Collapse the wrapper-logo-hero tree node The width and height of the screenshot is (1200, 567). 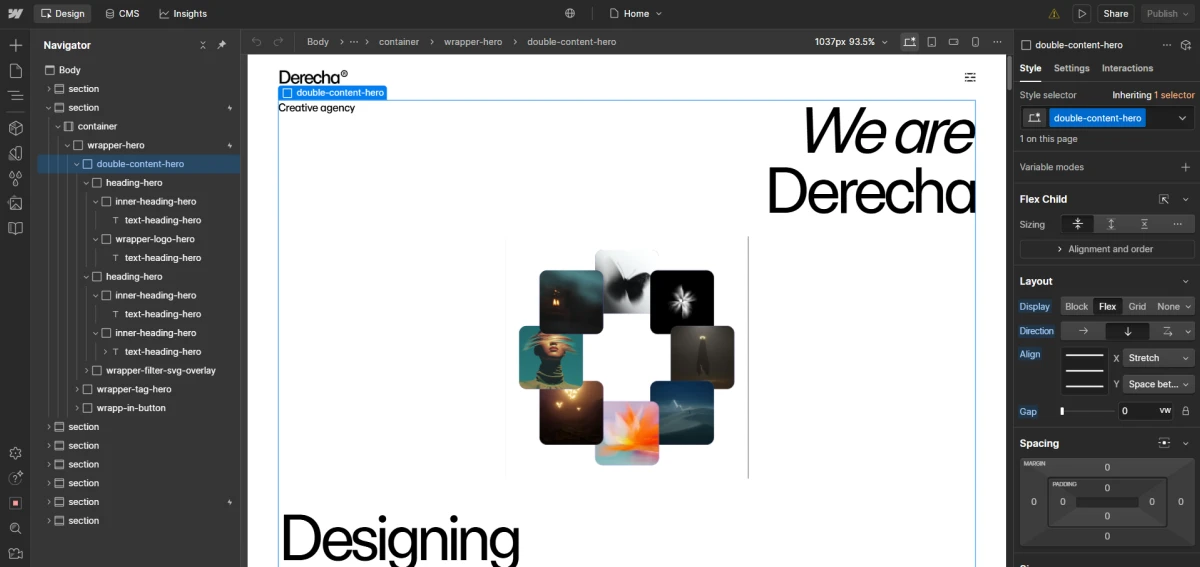96,239
